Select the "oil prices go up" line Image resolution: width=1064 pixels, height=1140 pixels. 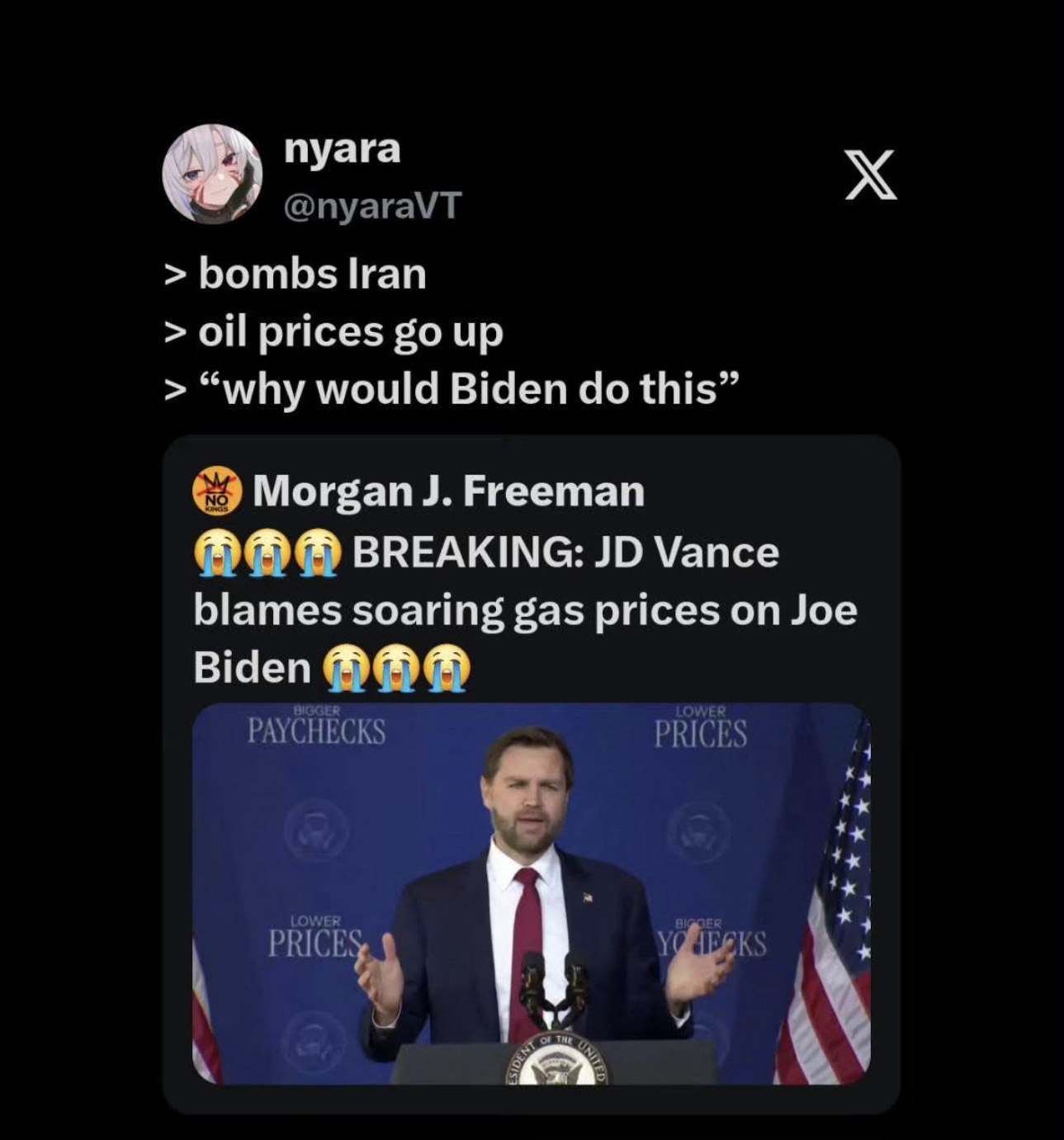click(x=333, y=332)
